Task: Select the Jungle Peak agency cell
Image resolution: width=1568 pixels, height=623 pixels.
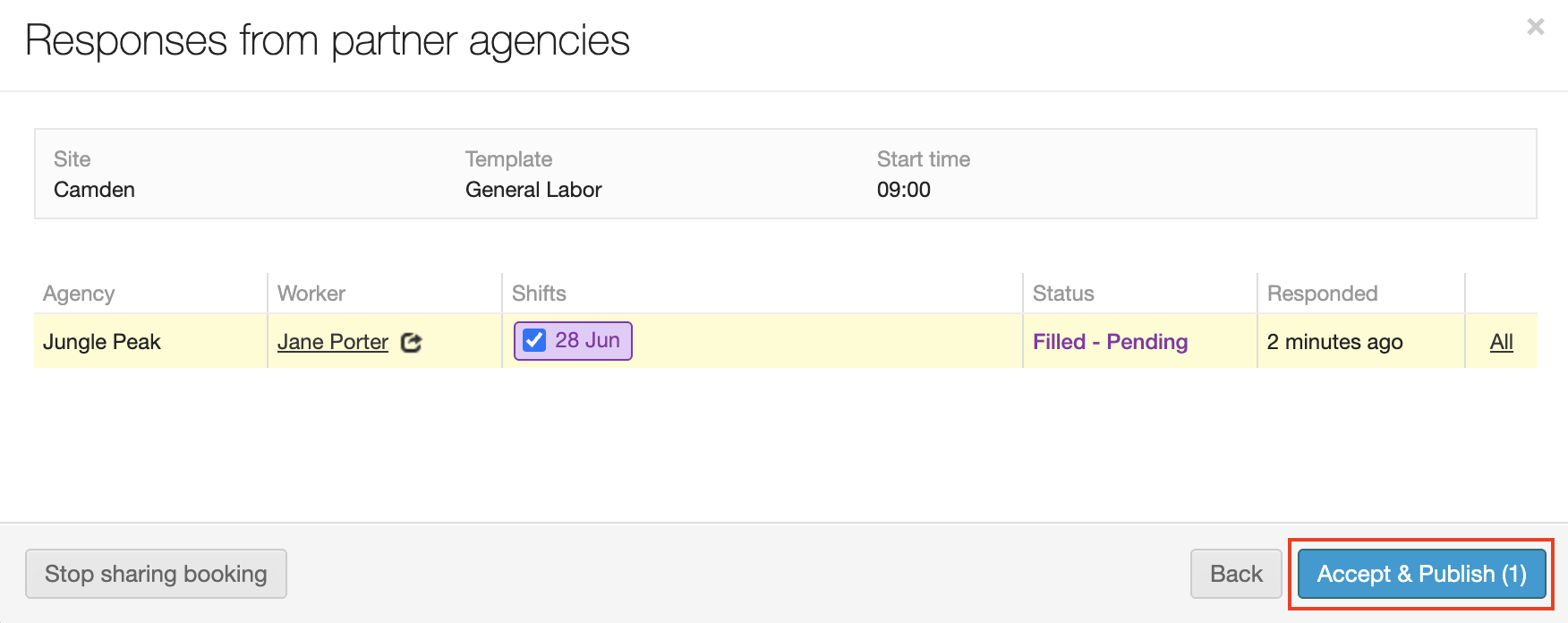Action: (x=102, y=342)
